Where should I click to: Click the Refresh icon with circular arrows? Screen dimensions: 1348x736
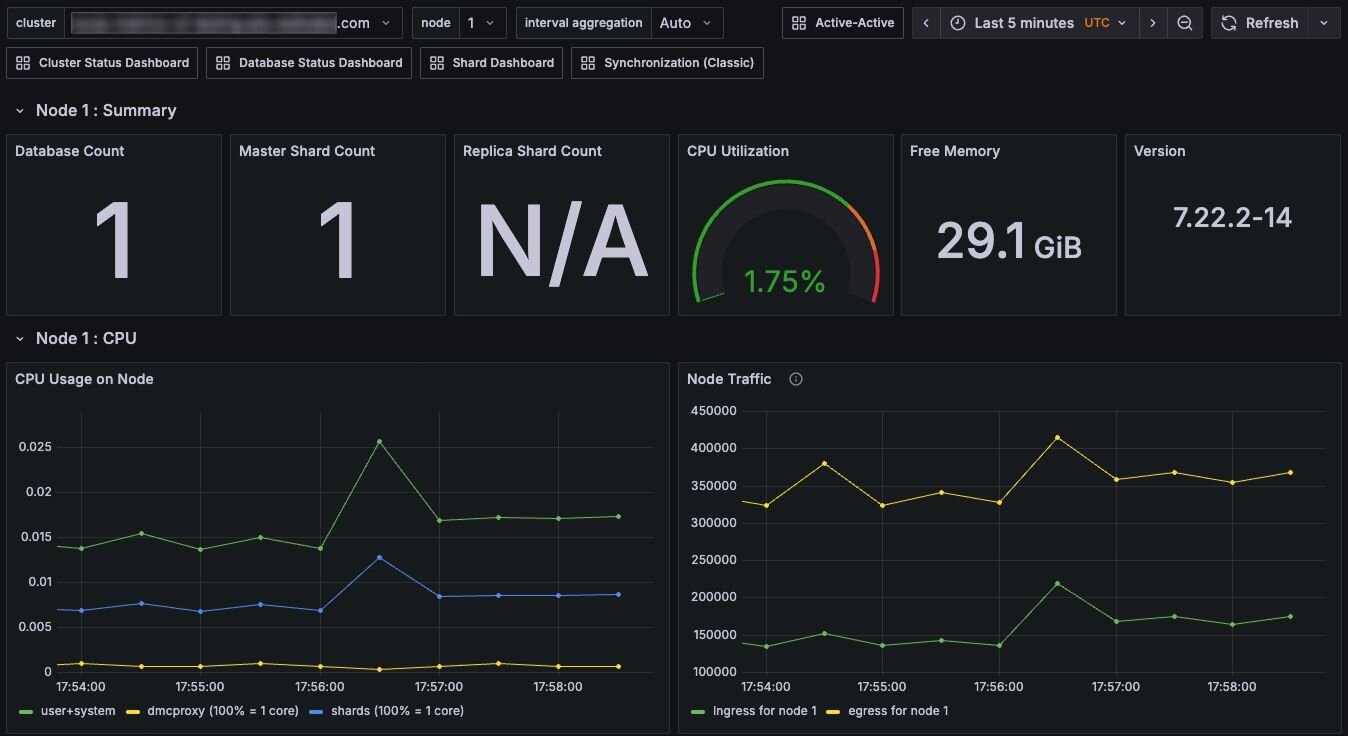[x=1228, y=22]
